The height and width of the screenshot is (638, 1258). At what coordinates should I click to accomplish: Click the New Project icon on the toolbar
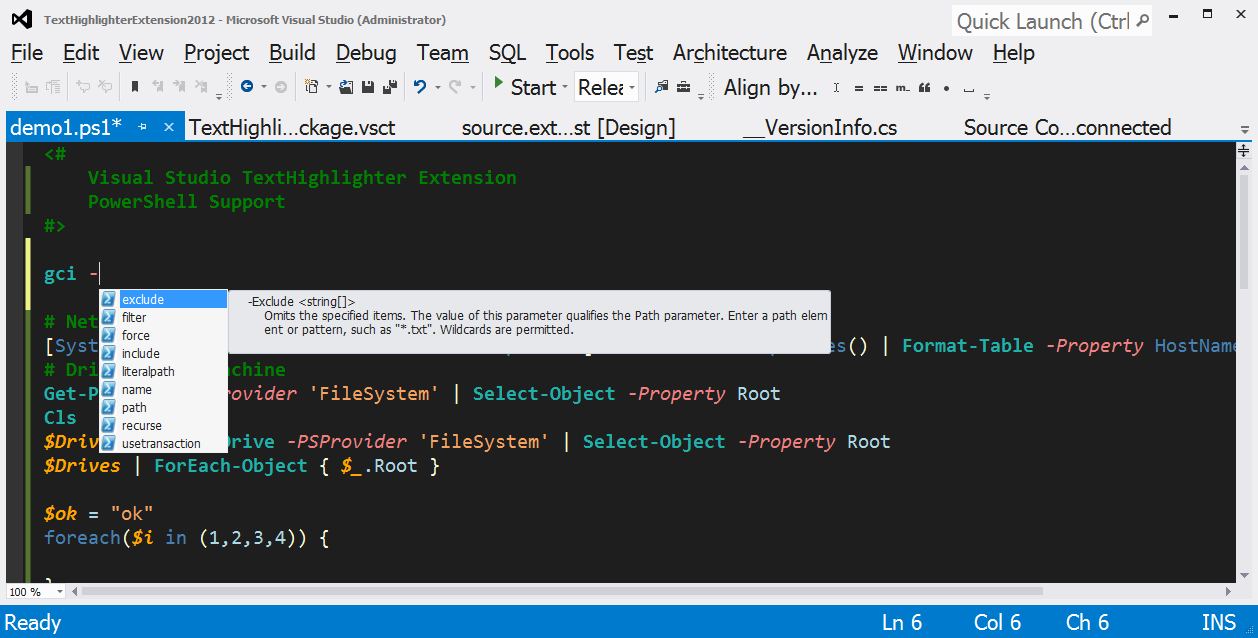[x=311, y=86]
